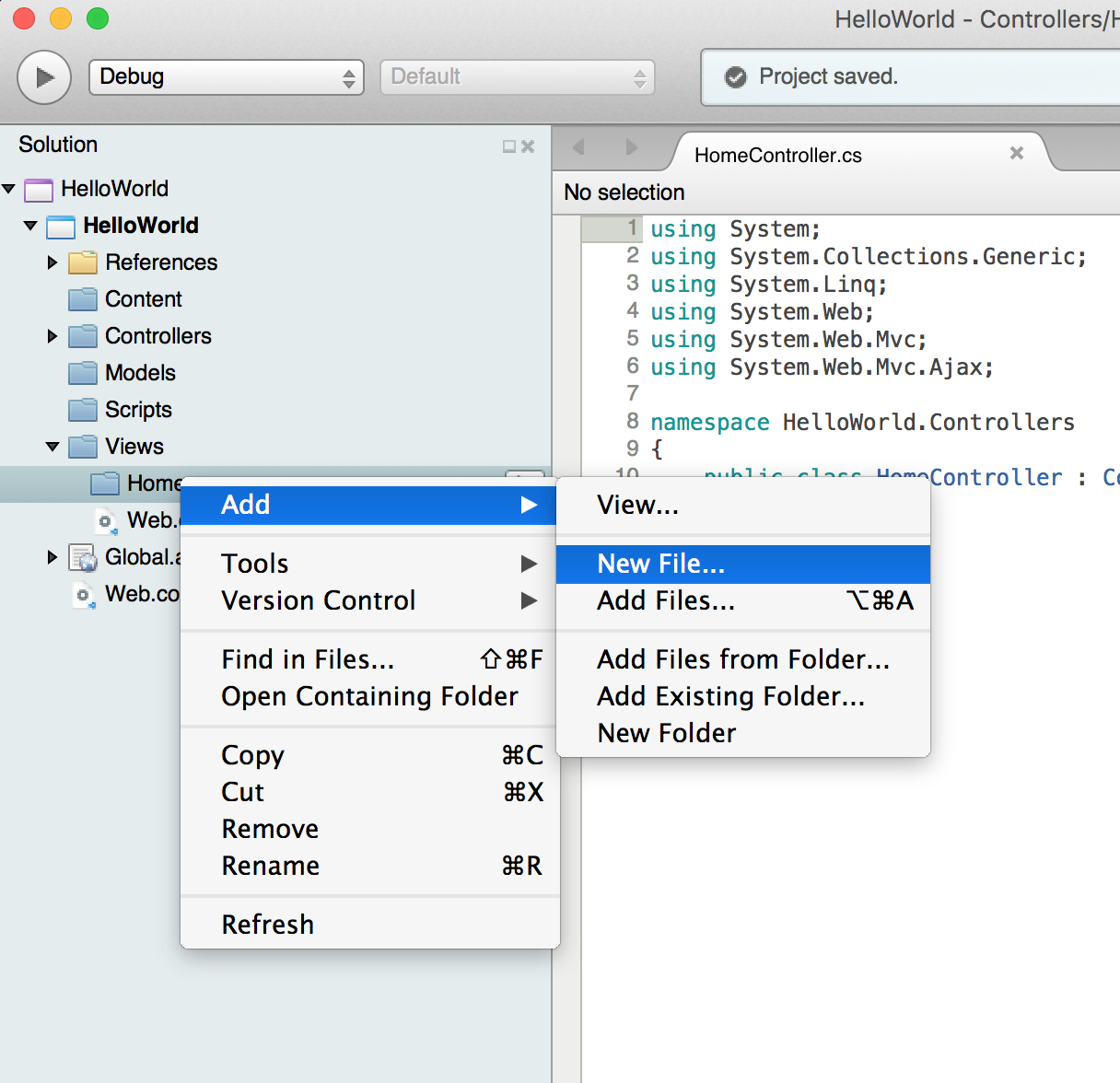This screenshot has height=1083, width=1120.
Task: Expand the Global.asax node
Action: click(x=52, y=557)
